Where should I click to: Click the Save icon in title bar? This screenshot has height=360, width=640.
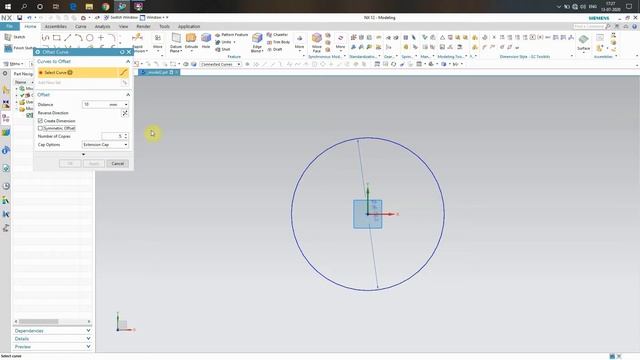coord(19,18)
